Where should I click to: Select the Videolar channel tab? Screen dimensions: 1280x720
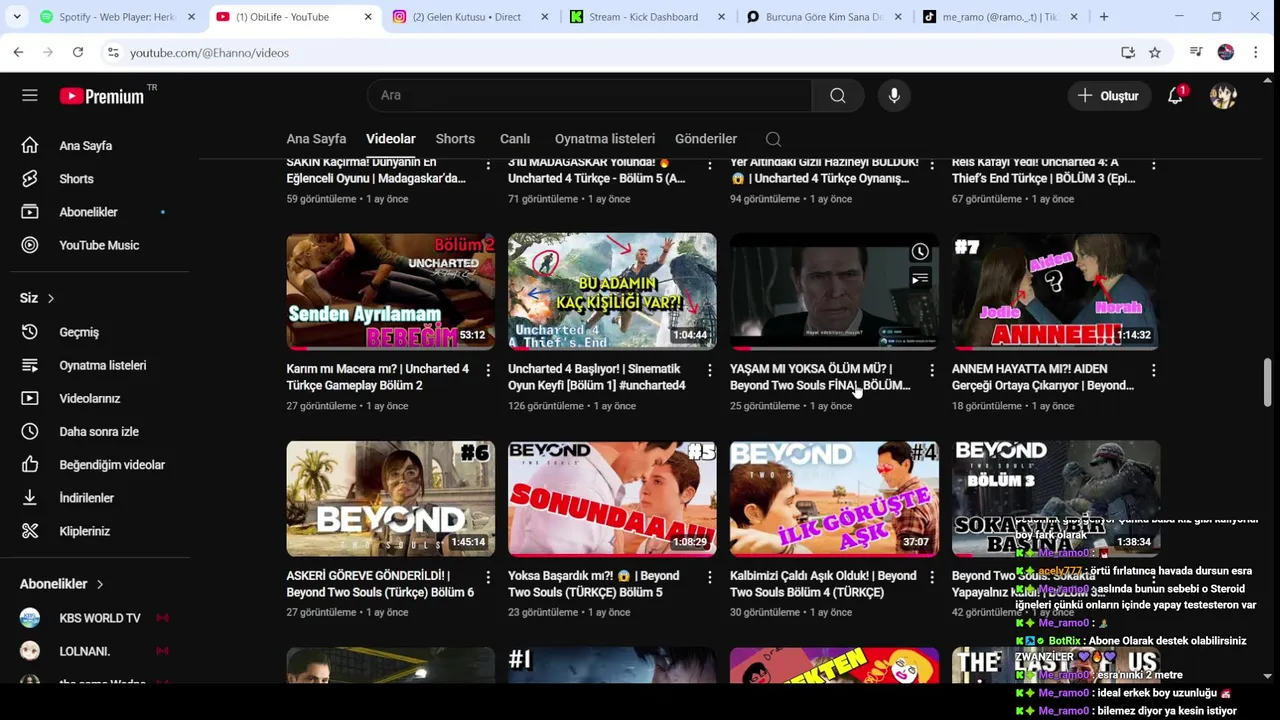[390, 139]
